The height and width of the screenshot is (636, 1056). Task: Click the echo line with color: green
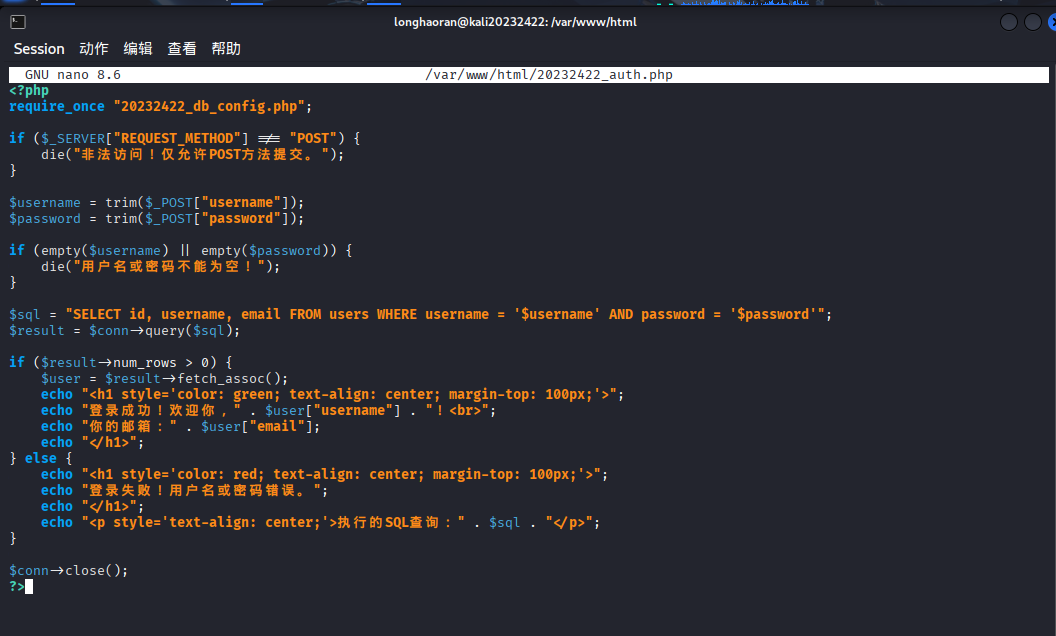(333, 395)
